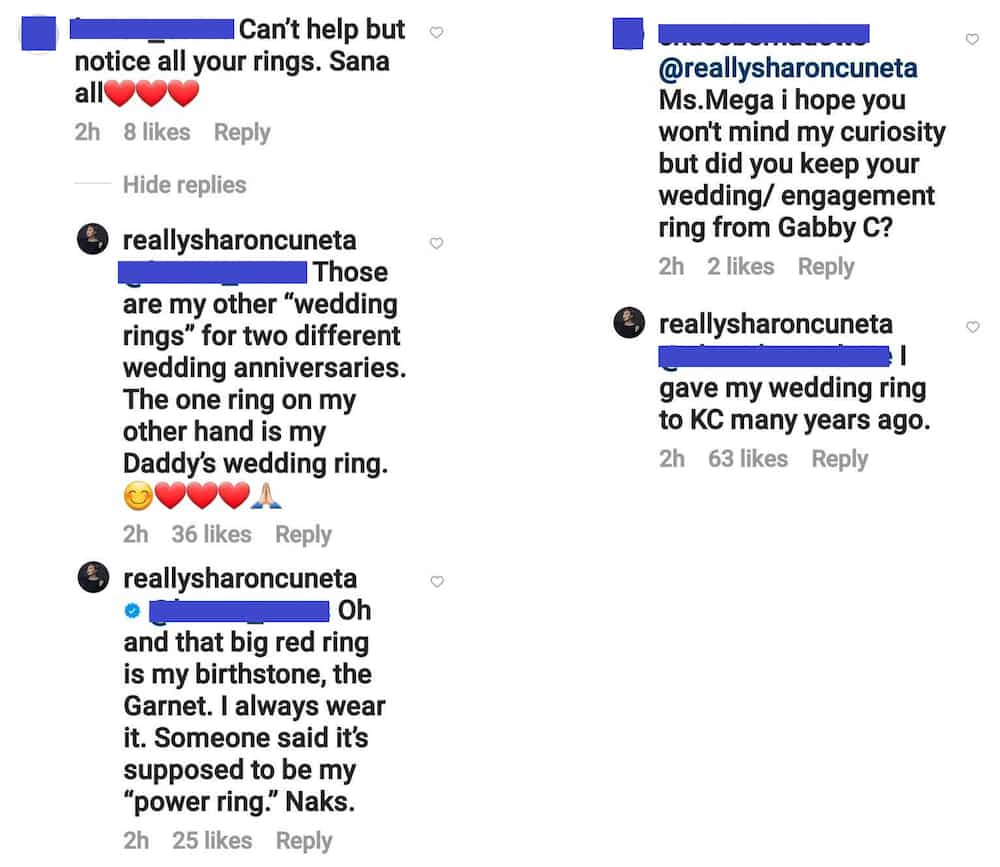Image resolution: width=1000 pixels, height=867 pixels.
Task: Like the "Those are my other wedding rings" reply
Action: 436,243
